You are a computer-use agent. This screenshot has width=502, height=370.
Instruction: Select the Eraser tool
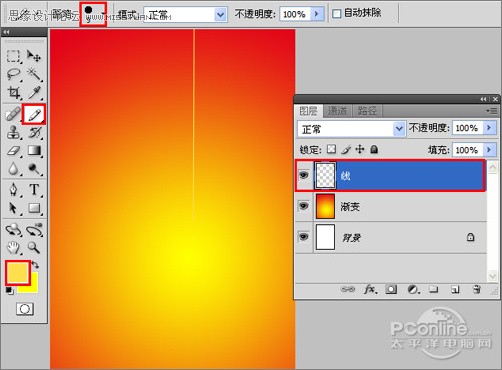[x=13, y=151]
